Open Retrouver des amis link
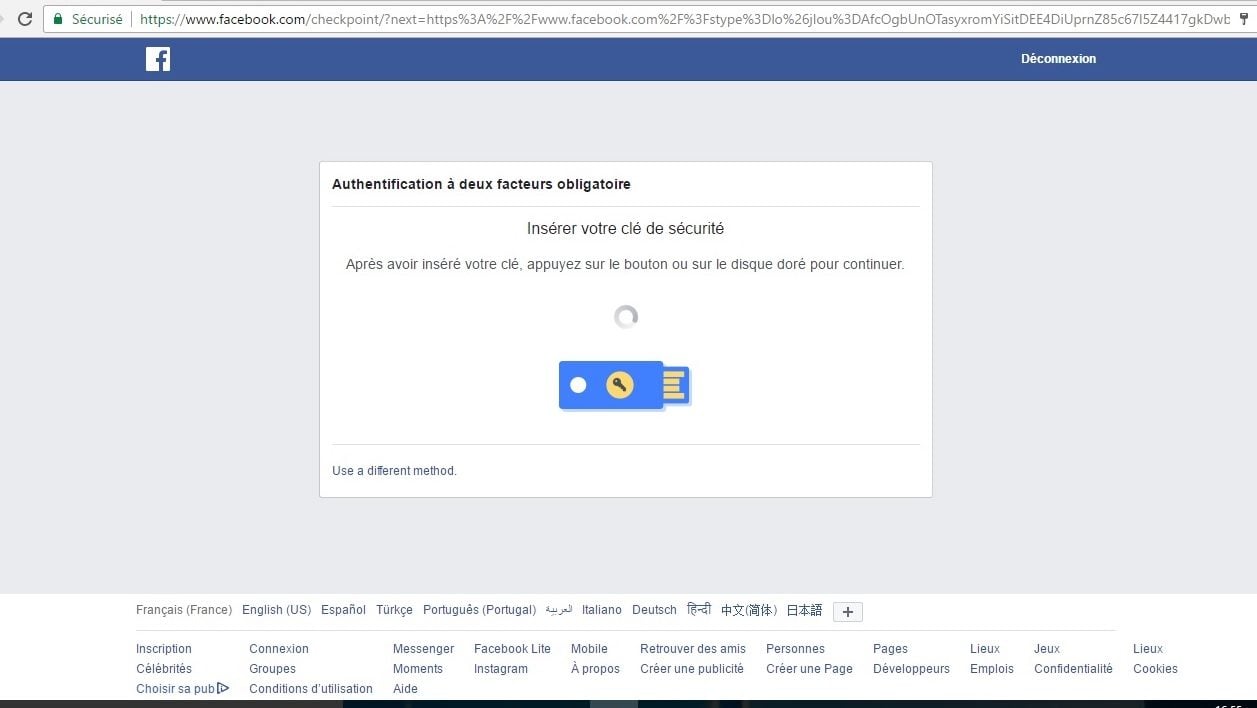The width and height of the screenshot is (1257, 708). click(x=693, y=649)
